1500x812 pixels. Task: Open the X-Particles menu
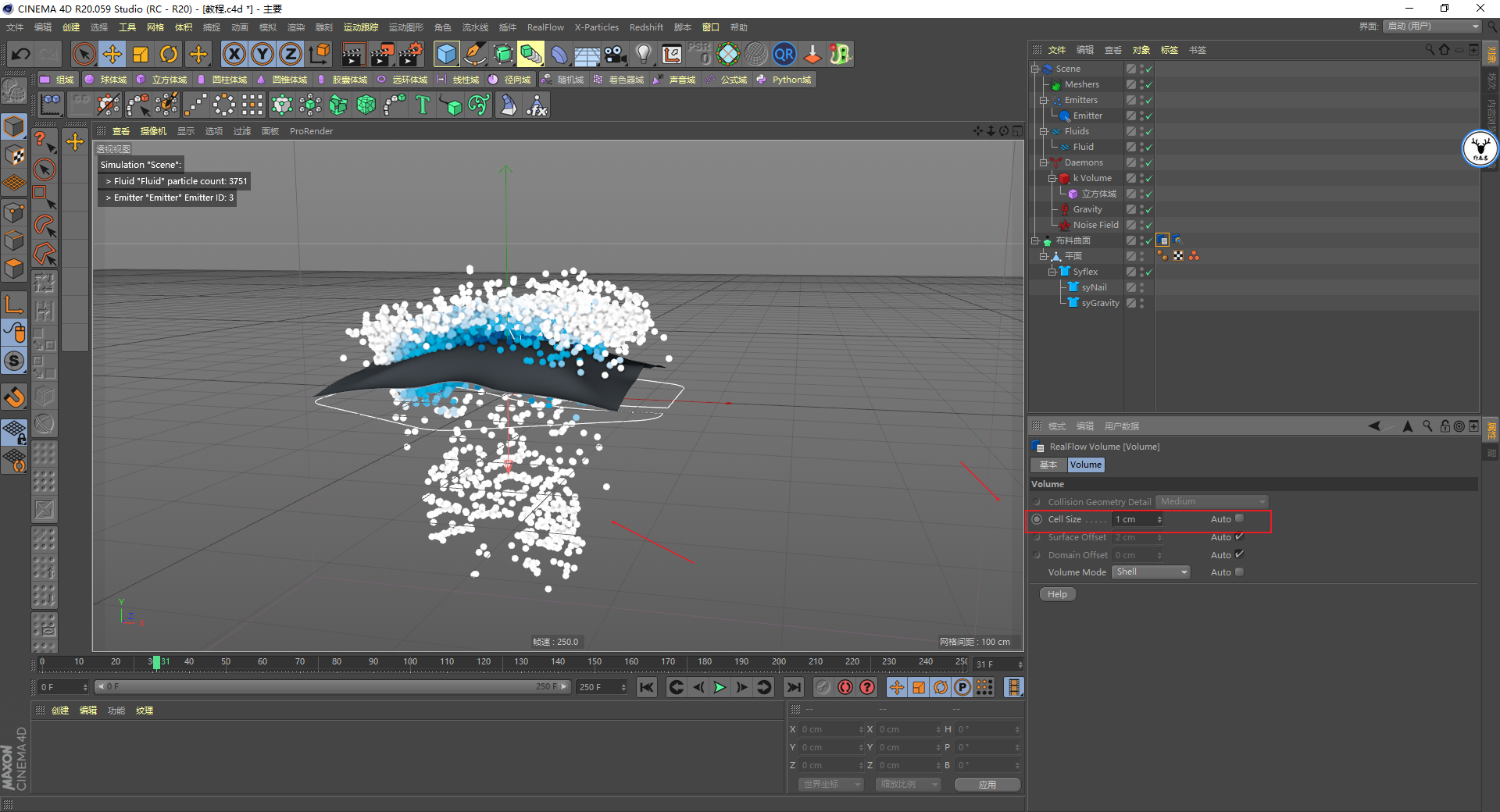596,27
